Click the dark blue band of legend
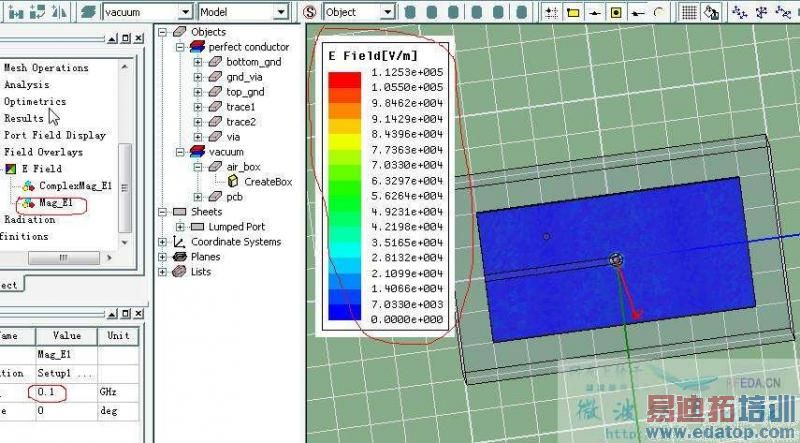This screenshot has width=800, height=443. tap(344, 312)
